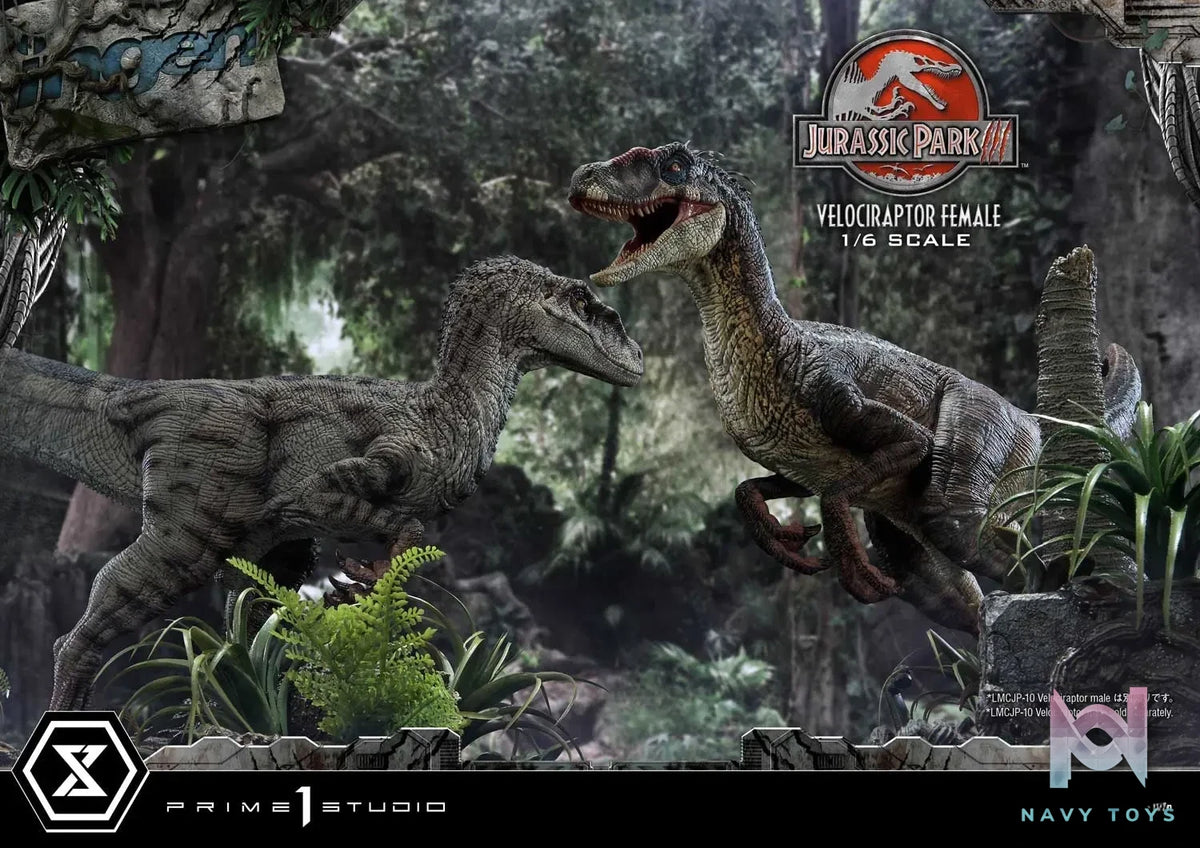Click the LMCJP-10 Velociraptor male disclaimer line
This screenshot has height=848, width=1200.
tap(1082, 697)
